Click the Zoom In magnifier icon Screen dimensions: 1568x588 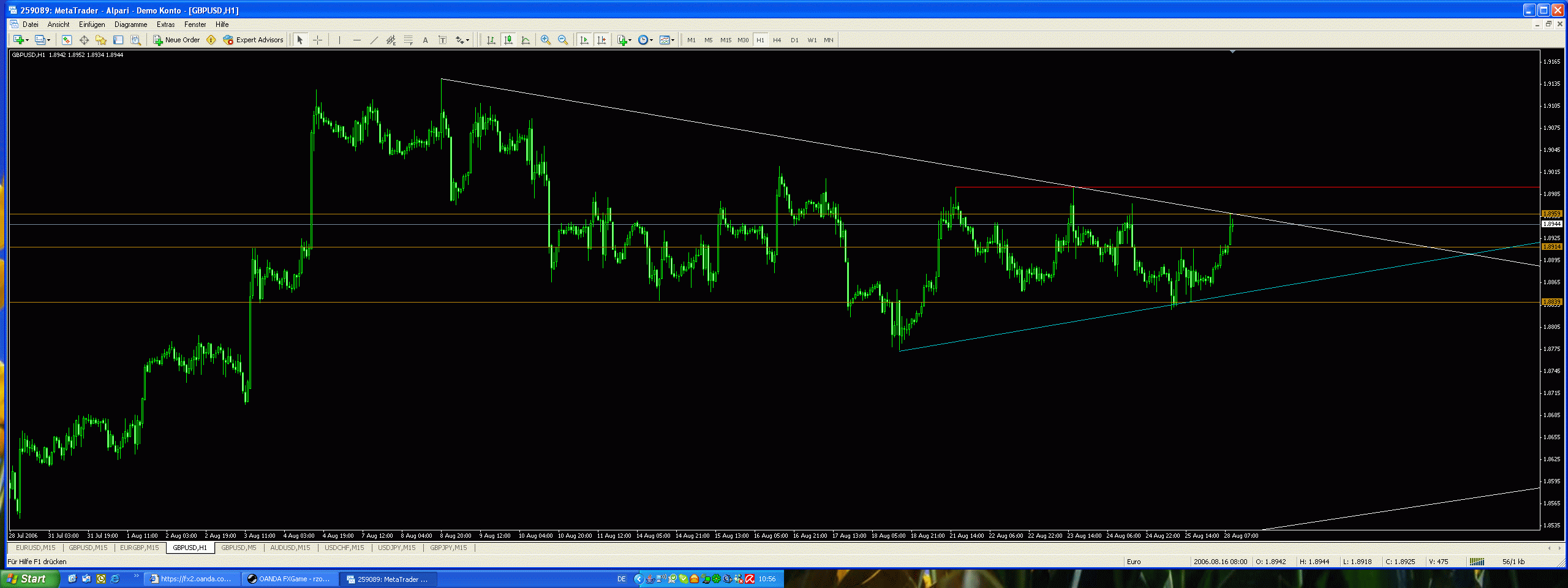coord(545,40)
